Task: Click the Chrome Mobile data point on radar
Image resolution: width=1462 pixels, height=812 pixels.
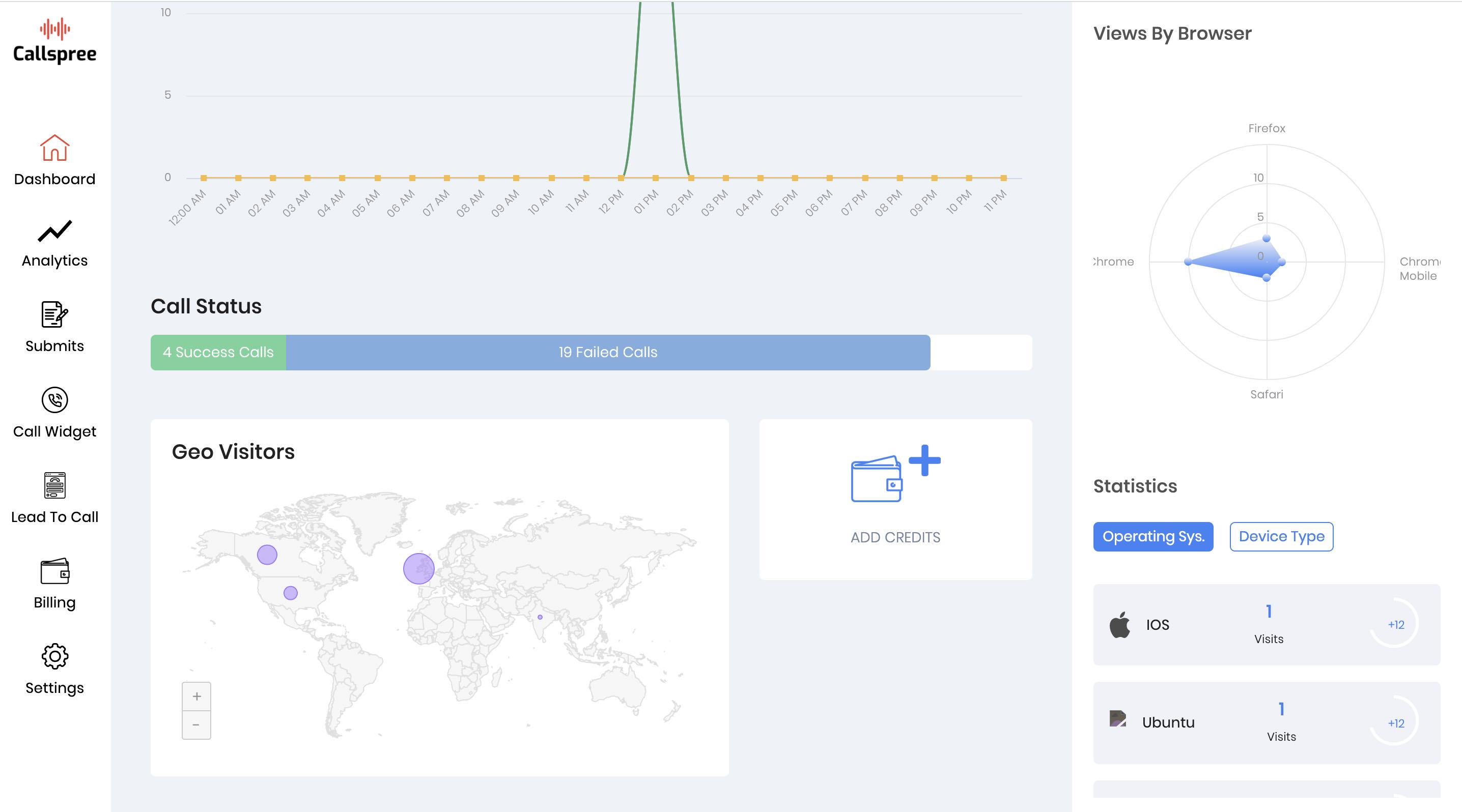Action: (x=1281, y=262)
